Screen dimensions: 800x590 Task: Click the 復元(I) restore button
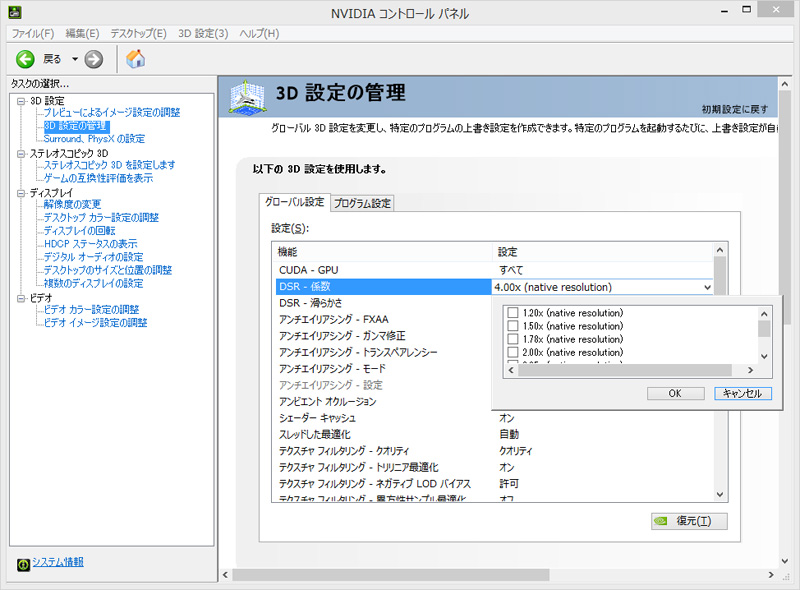click(689, 521)
